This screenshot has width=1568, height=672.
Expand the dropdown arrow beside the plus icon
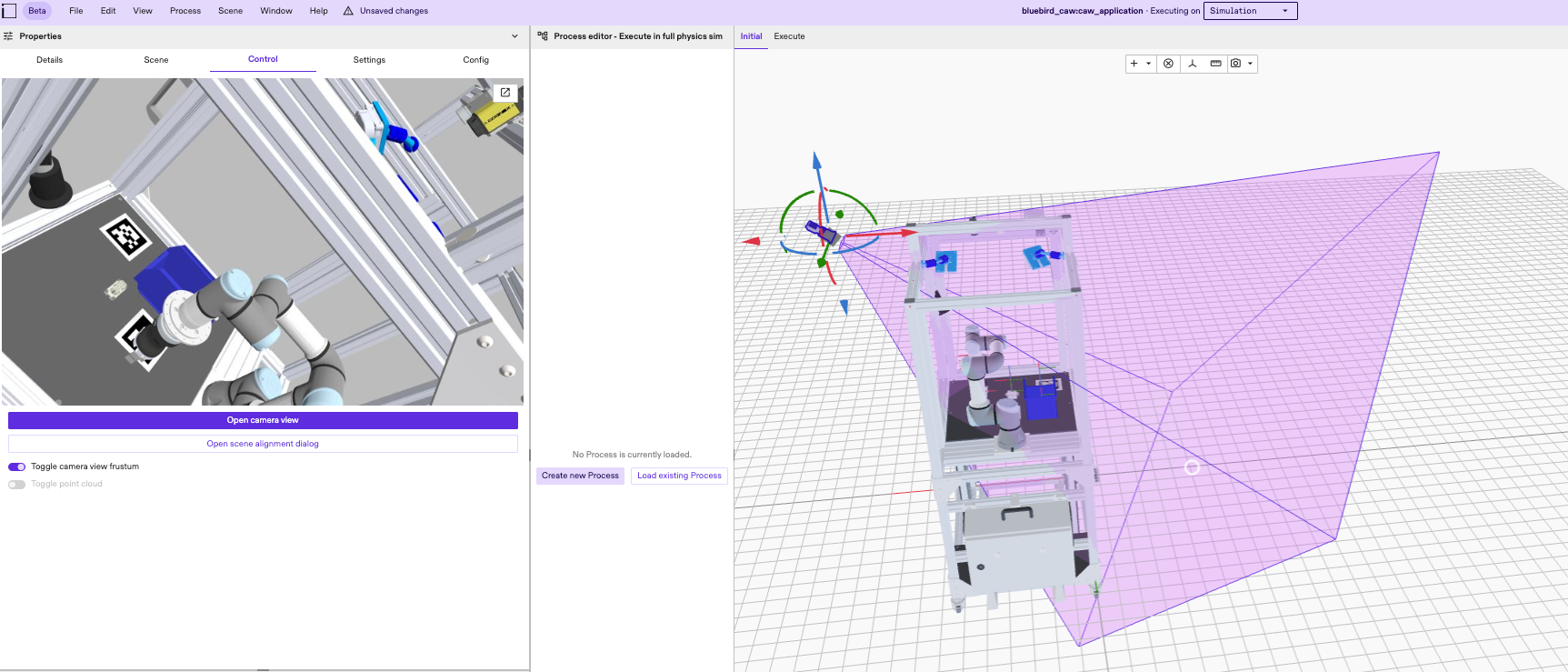(1149, 64)
